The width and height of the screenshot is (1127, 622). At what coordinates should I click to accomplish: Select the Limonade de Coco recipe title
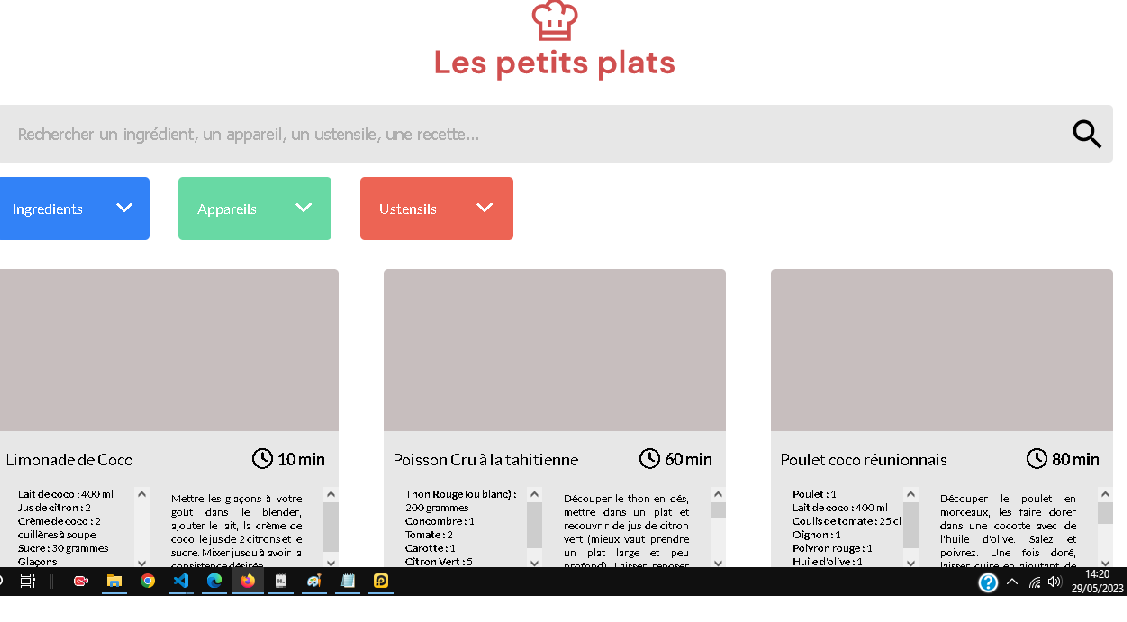[66, 459]
